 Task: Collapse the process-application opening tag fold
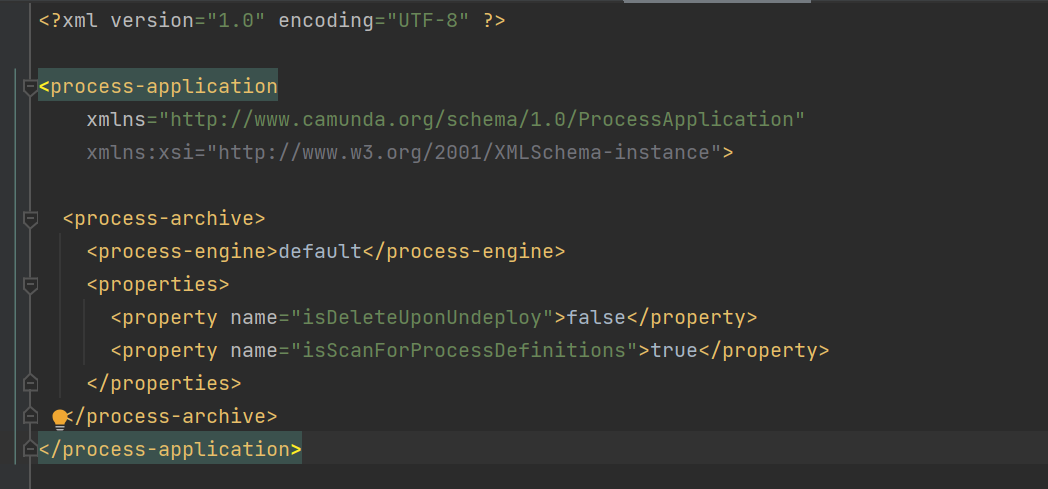tap(30, 87)
